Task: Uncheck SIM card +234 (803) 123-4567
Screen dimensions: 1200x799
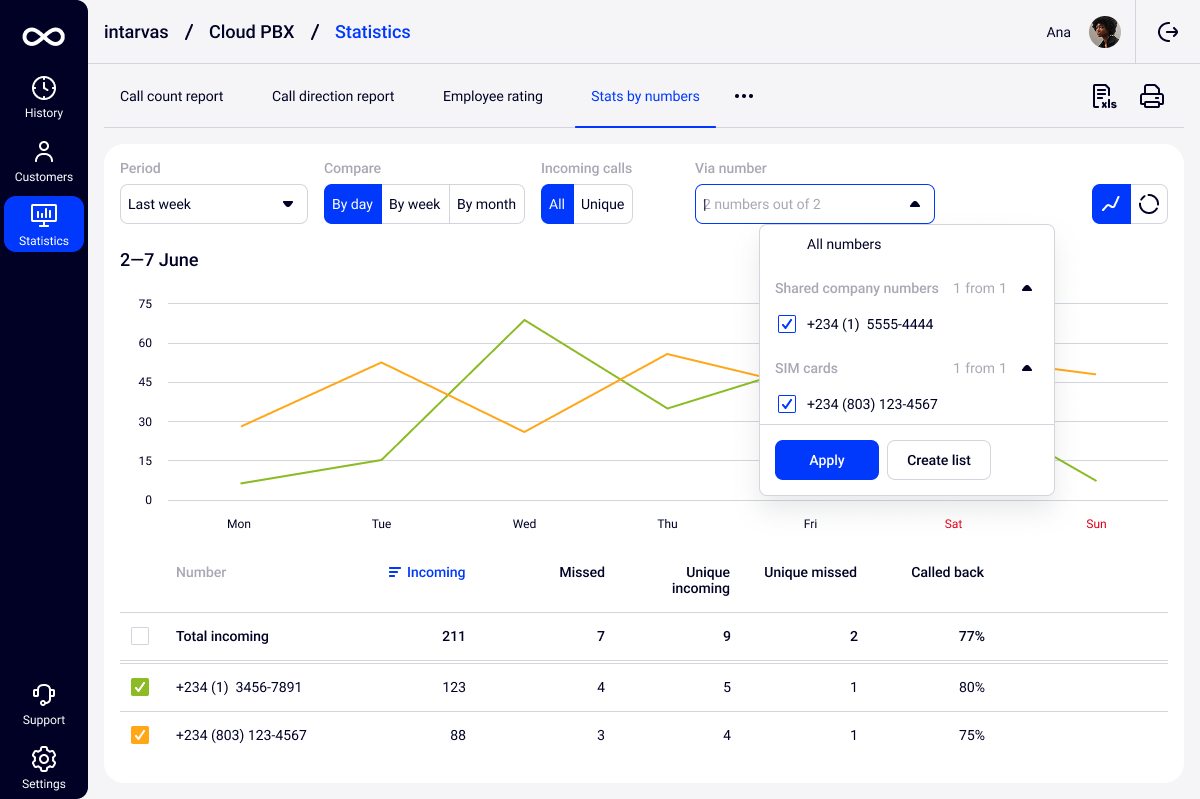Action: 787,404
